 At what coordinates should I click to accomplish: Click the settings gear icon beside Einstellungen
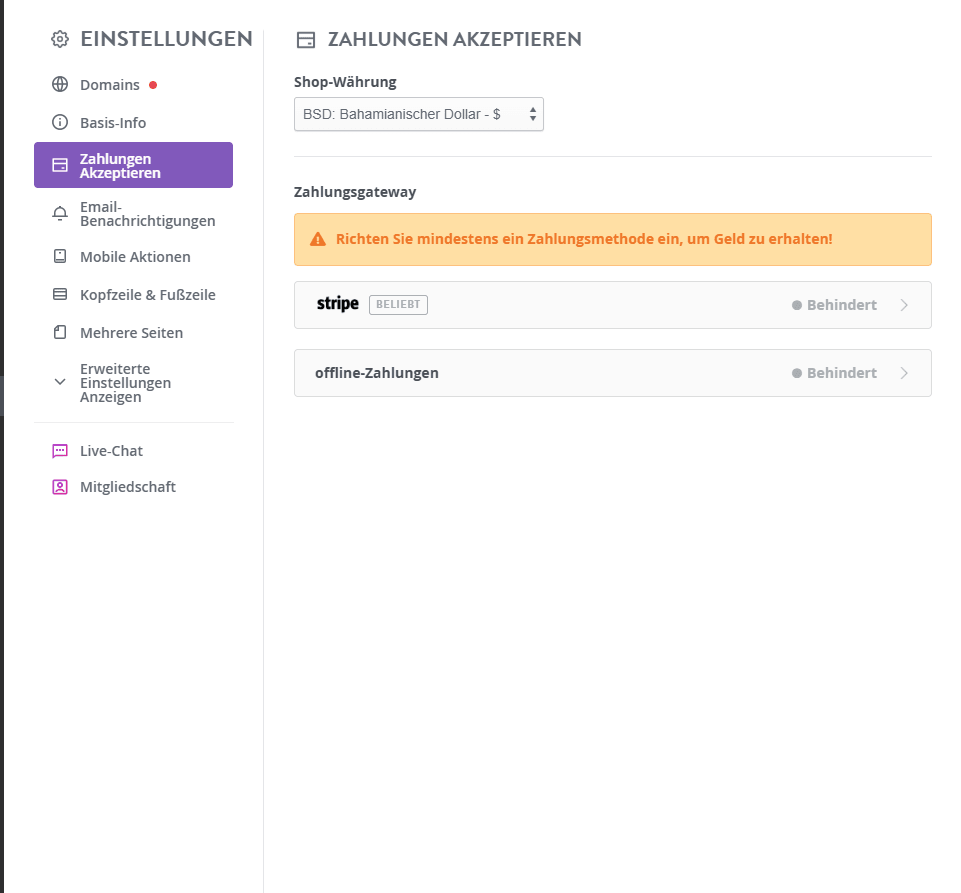click(59, 39)
